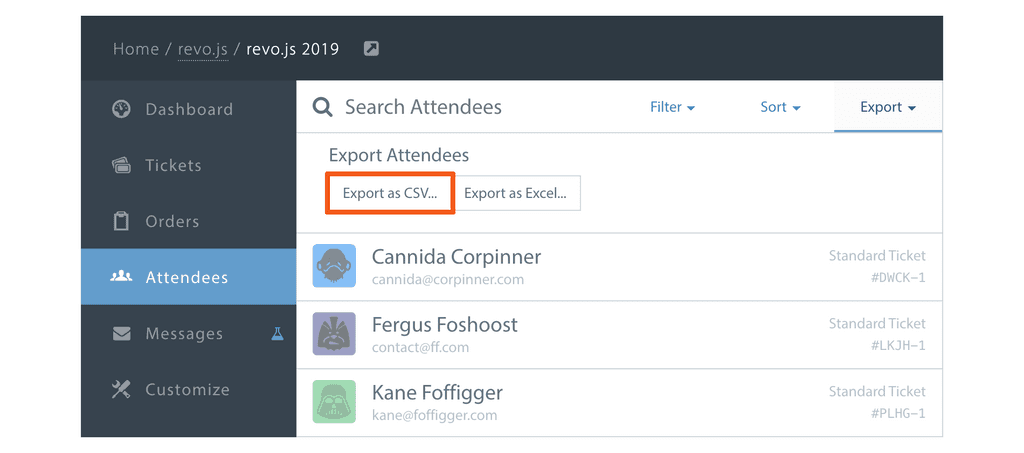1024x453 pixels.
Task: Open the Sort dropdown
Action: [x=780, y=107]
